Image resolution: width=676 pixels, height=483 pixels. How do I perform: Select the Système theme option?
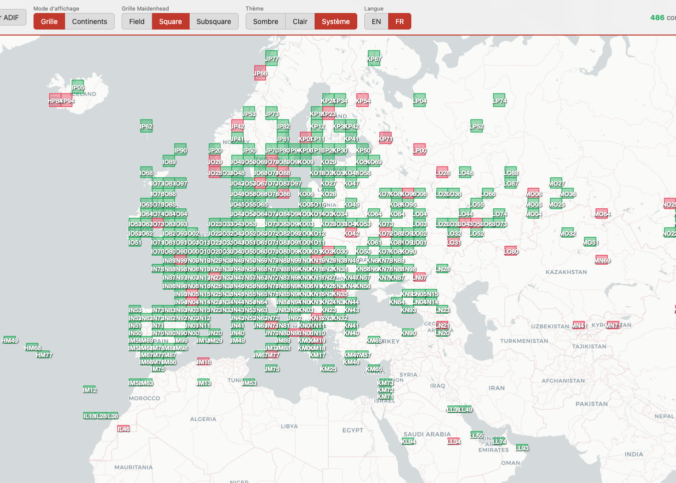pos(335,21)
